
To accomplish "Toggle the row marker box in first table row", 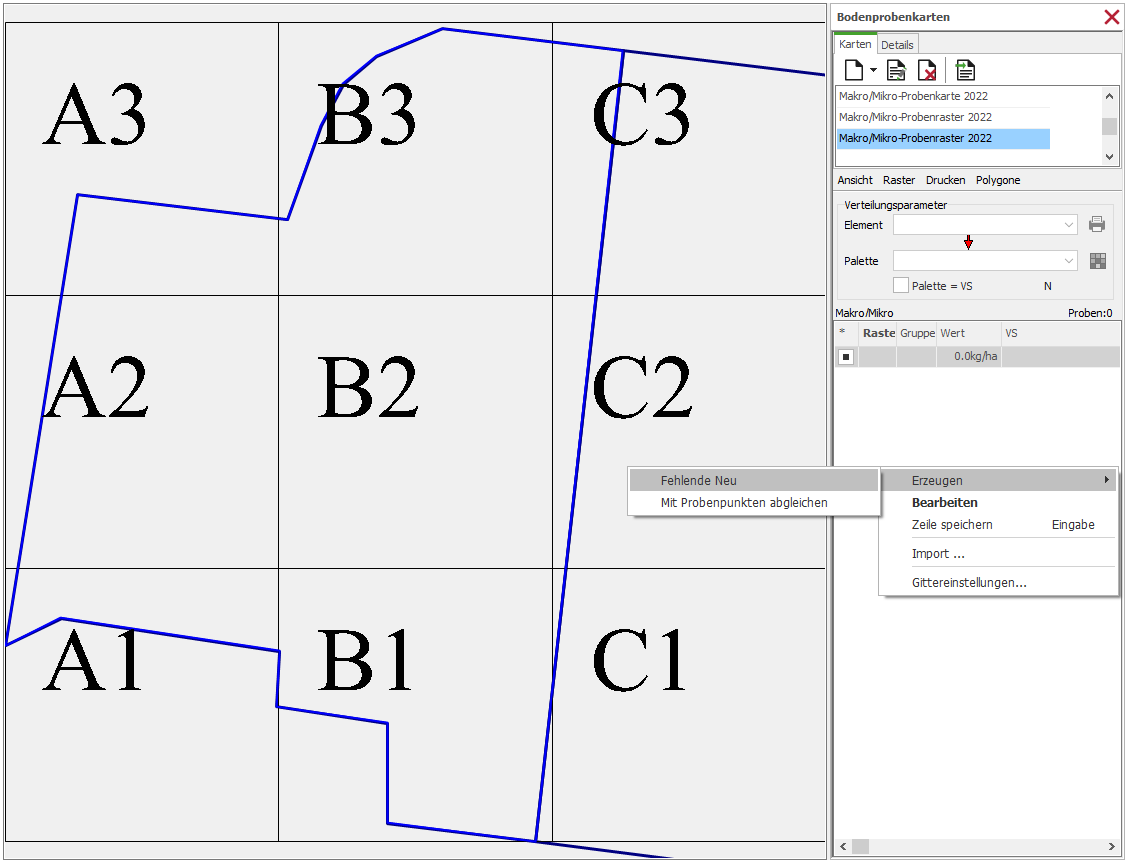I will click(x=846, y=357).
